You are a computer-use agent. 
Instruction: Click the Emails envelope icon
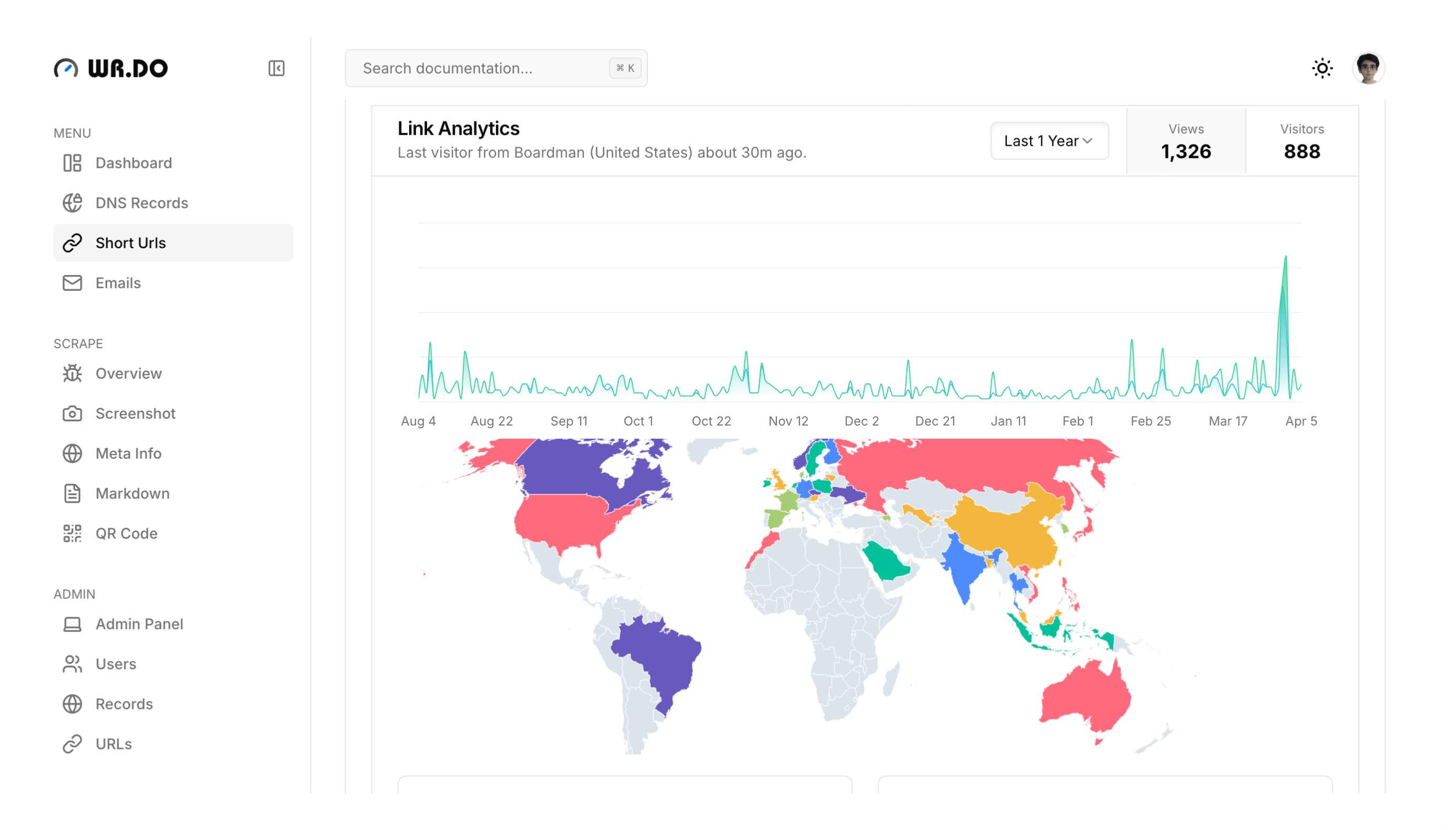(x=73, y=283)
